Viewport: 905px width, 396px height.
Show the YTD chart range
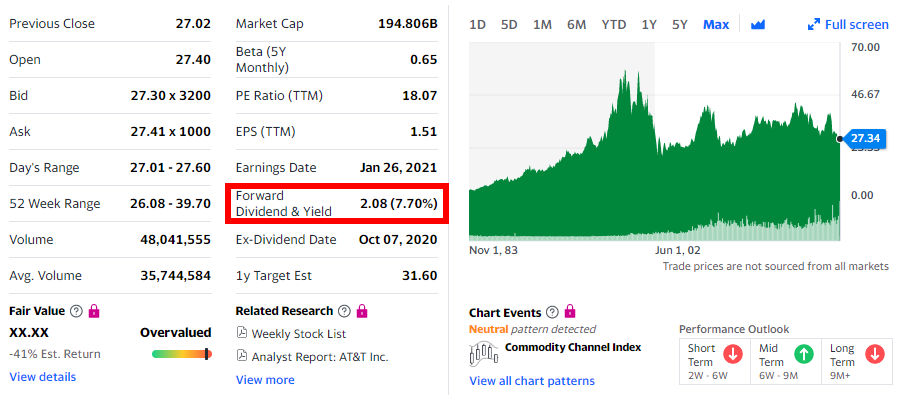pyautogui.click(x=614, y=25)
